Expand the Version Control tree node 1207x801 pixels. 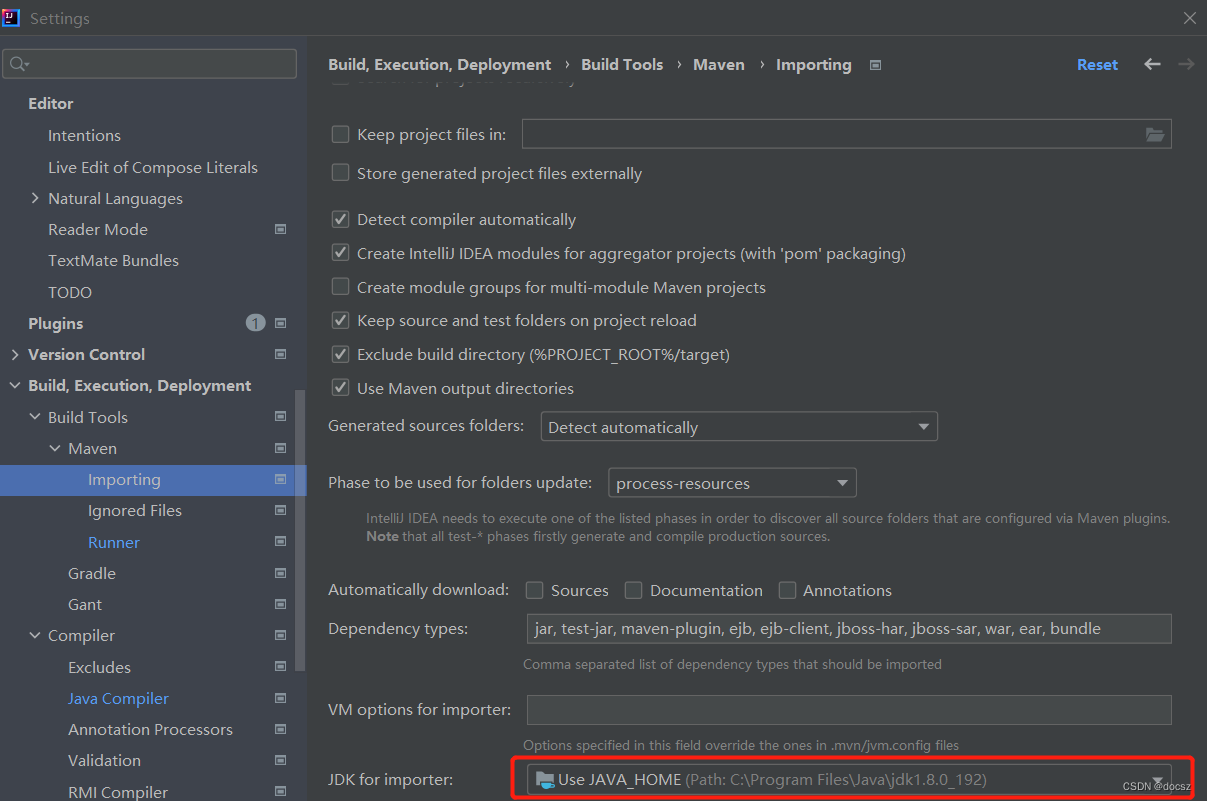coord(14,354)
